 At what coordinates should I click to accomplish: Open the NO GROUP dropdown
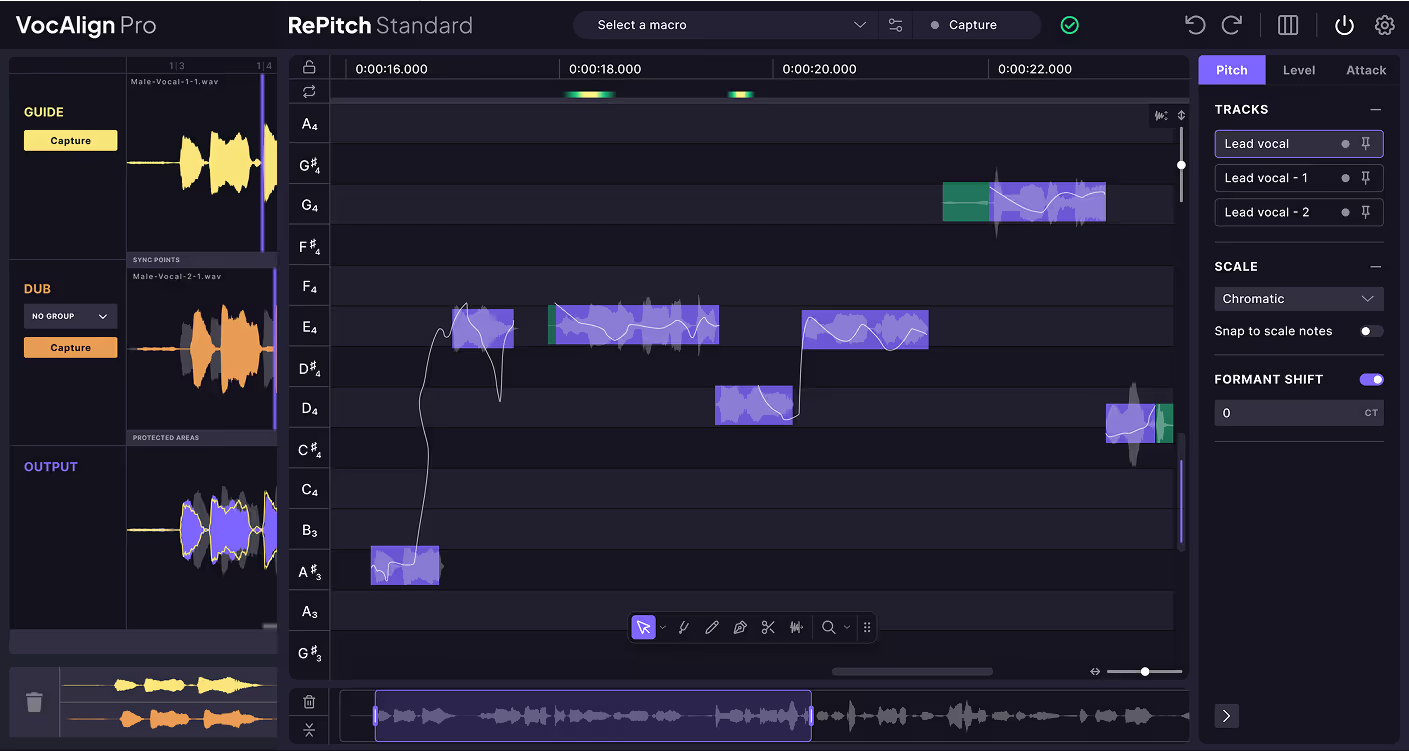pyautogui.click(x=70, y=316)
